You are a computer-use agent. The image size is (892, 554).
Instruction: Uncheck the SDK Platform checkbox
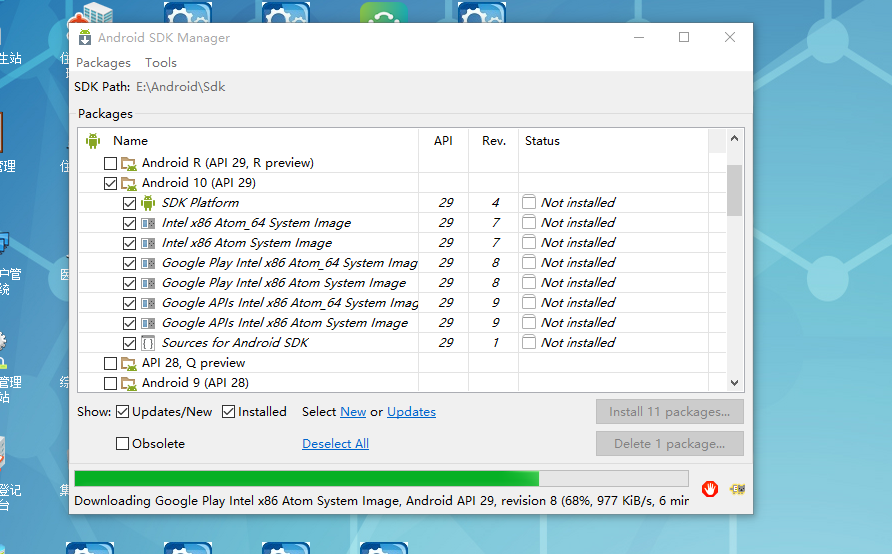[129, 203]
